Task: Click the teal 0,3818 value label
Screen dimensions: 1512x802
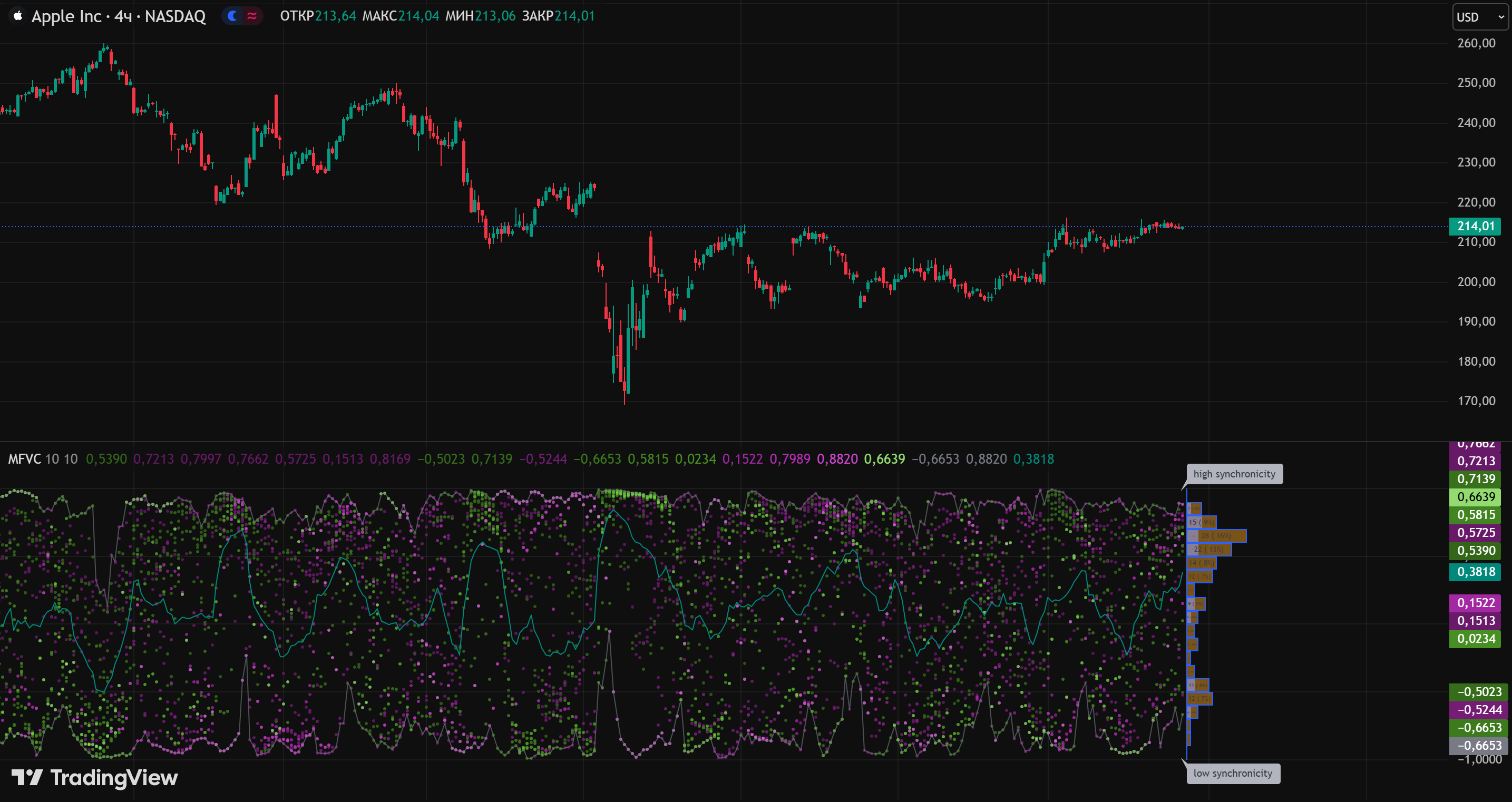Action: point(1475,572)
